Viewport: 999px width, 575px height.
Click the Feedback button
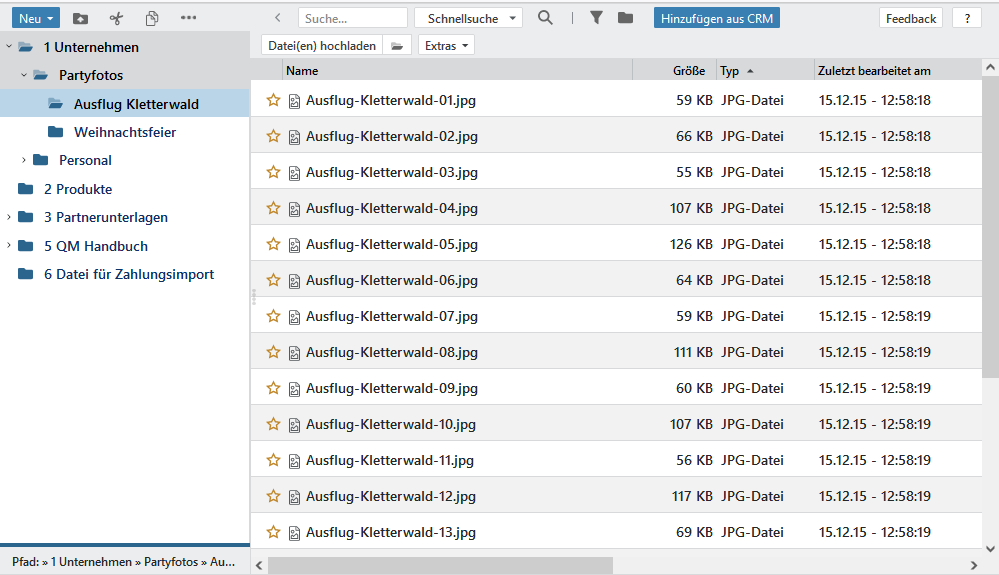910,18
